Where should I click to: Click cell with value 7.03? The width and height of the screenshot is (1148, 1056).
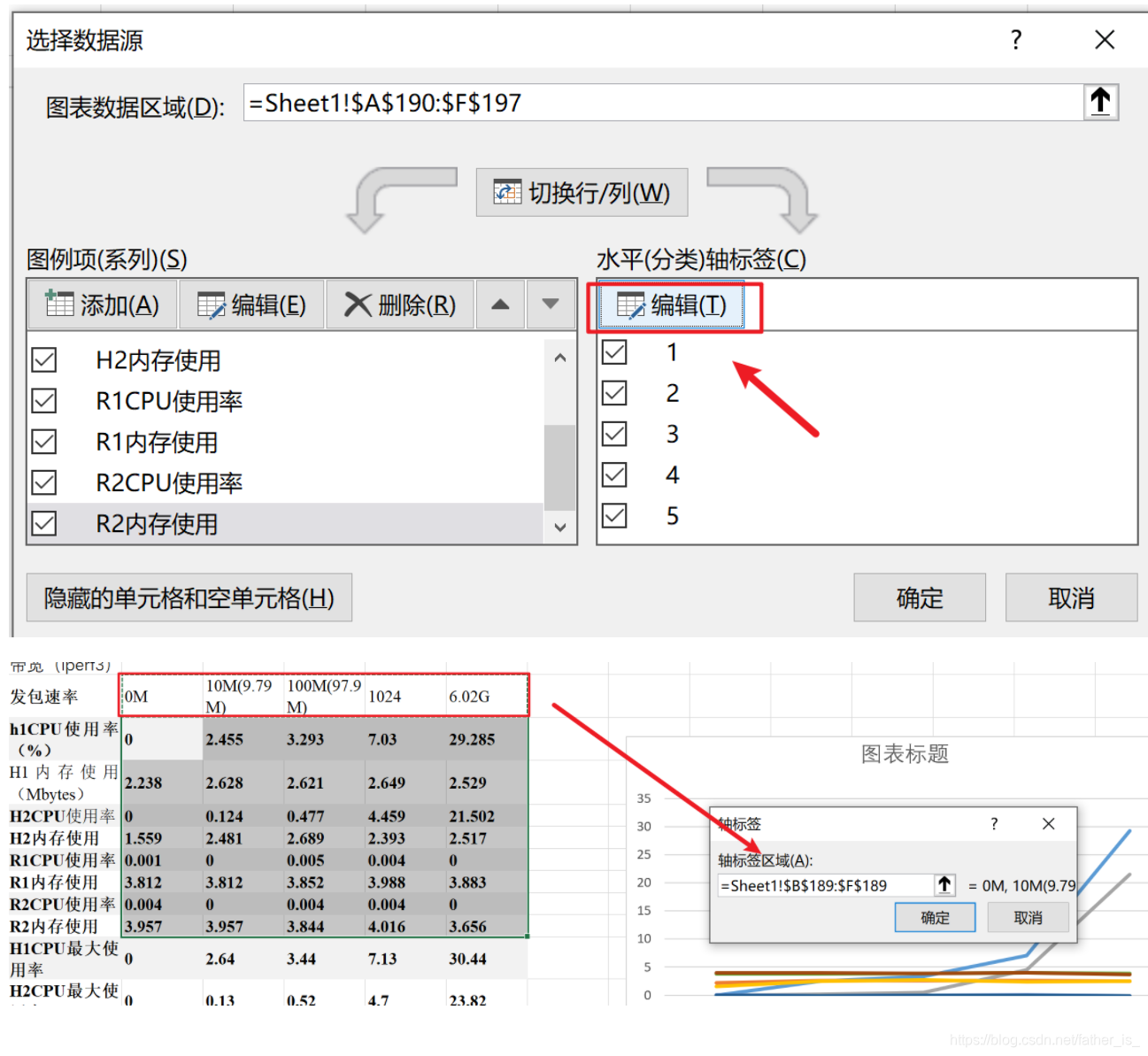(405, 739)
